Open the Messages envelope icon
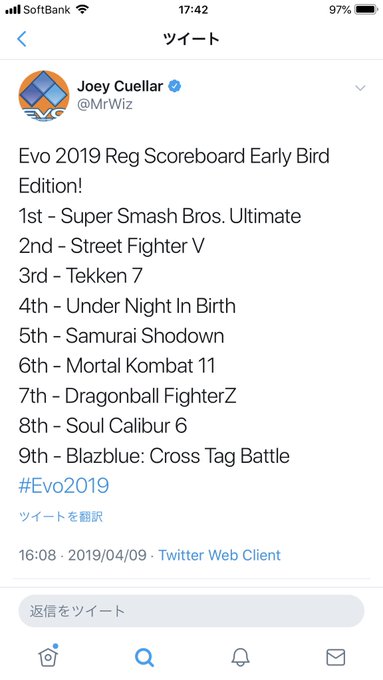This screenshot has height=680, width=383. 336,657
